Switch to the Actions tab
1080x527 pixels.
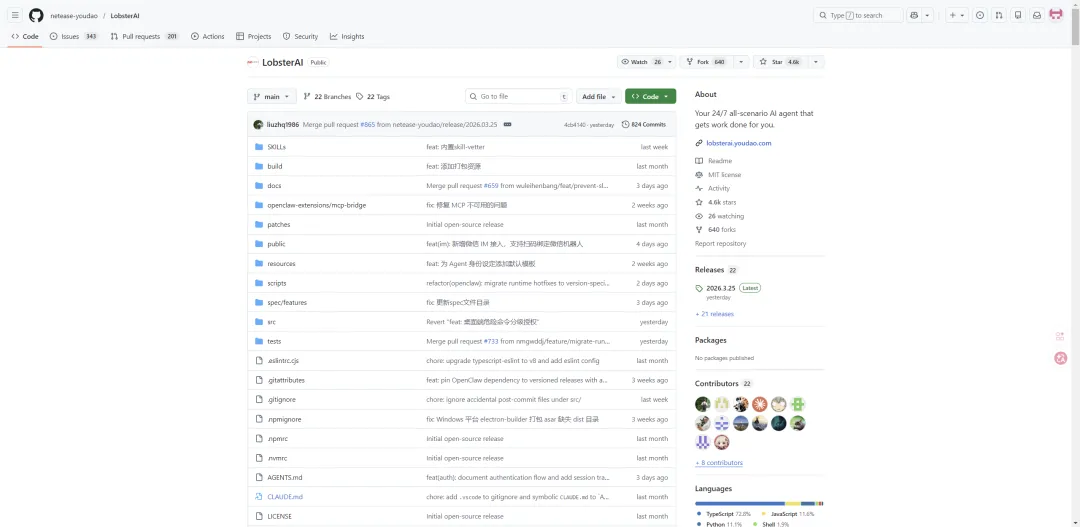[x=207, y=37]
